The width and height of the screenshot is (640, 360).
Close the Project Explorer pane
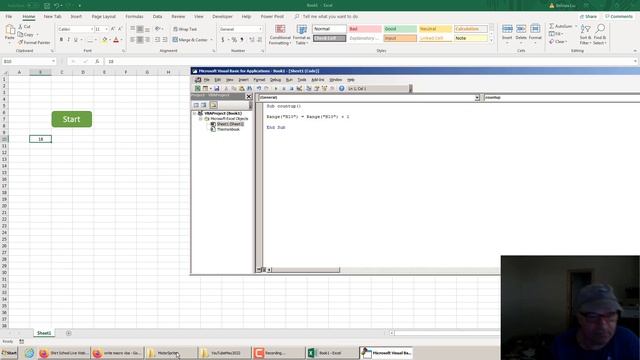[x=249, y=96]
